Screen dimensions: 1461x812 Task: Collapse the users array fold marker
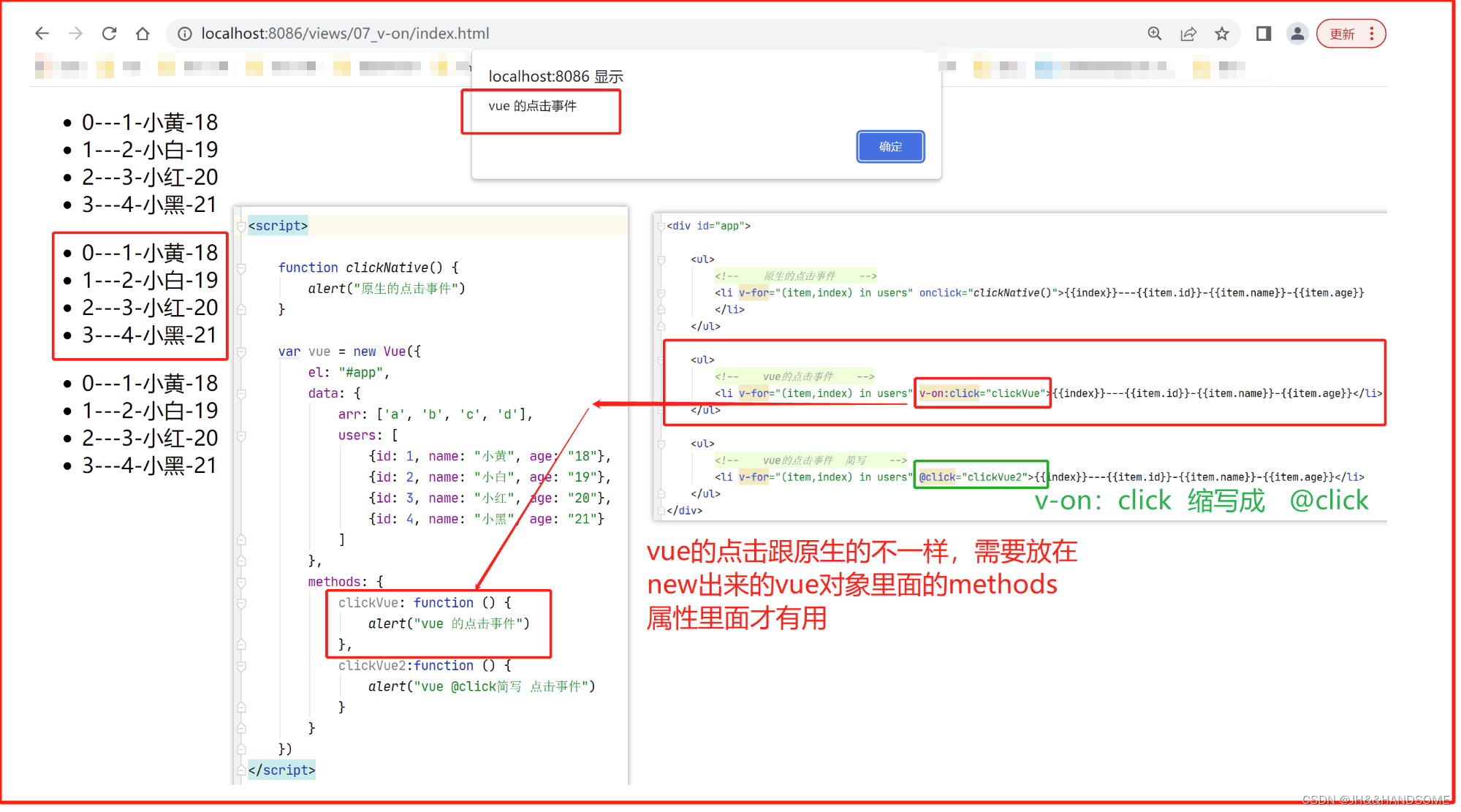click(241, 436)
